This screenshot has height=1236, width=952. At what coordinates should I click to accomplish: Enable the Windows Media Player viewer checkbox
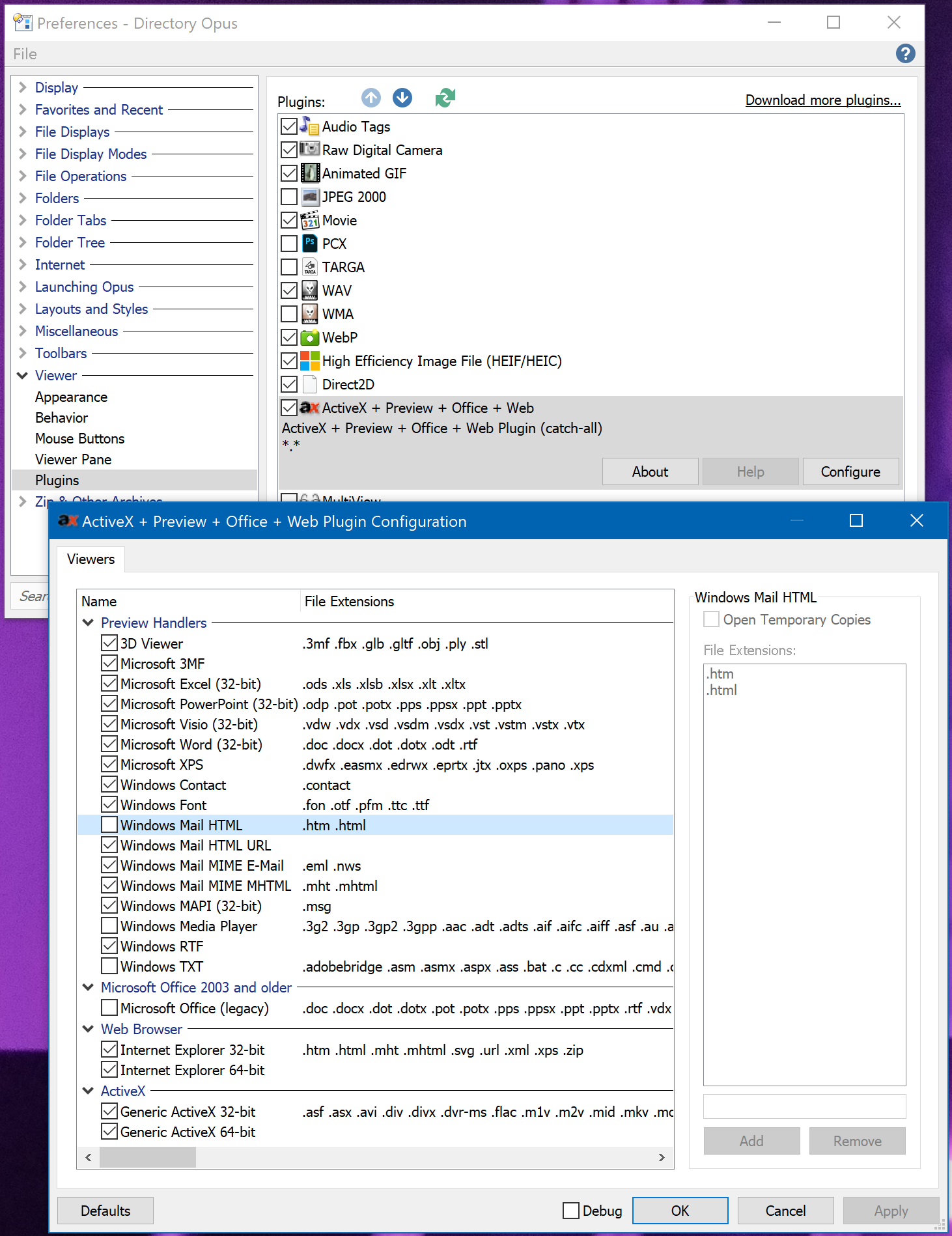tap(109, 925)
